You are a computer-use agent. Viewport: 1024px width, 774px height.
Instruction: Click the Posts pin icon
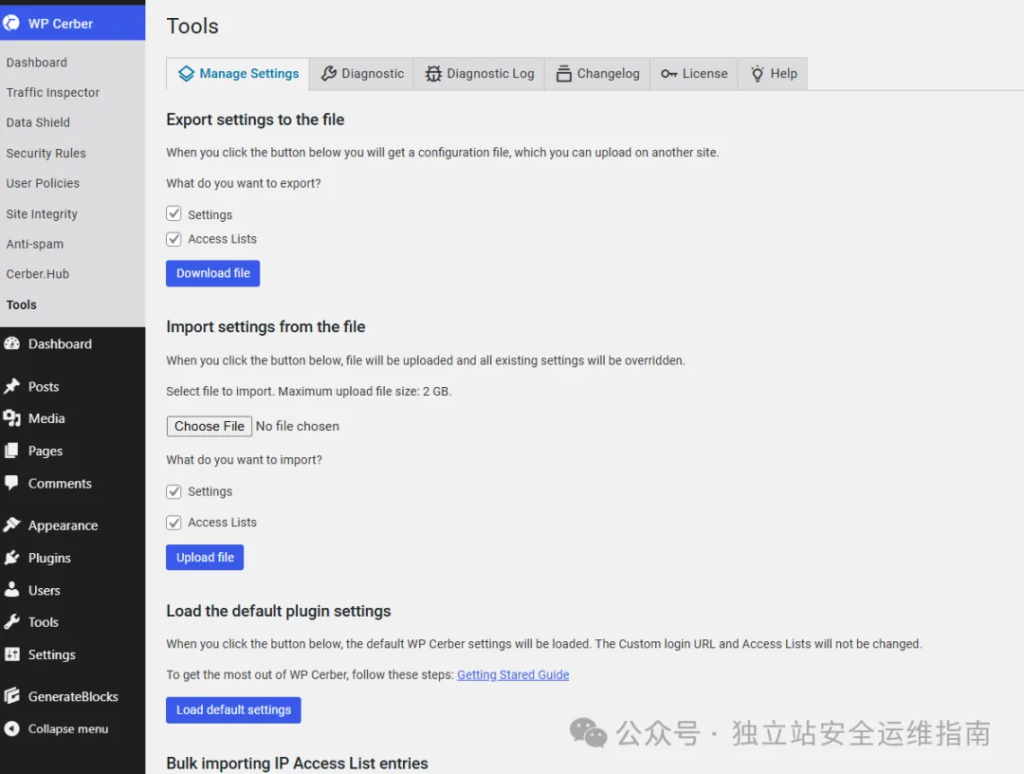coord(12,386)
